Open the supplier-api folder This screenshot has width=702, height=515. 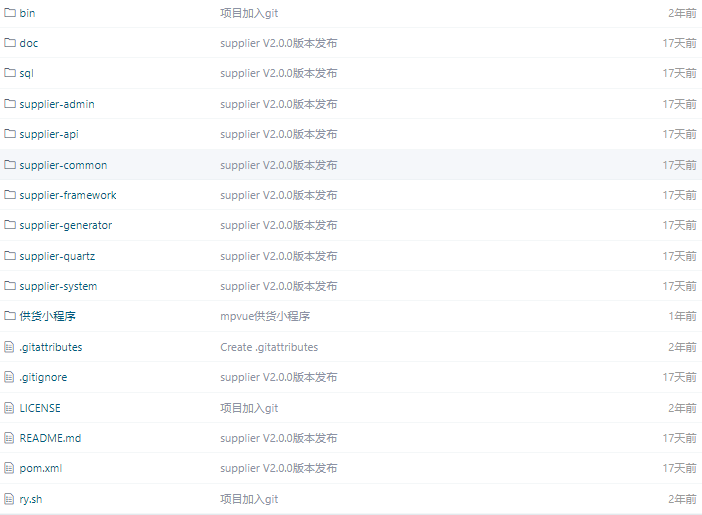click(x=48, y=134)
